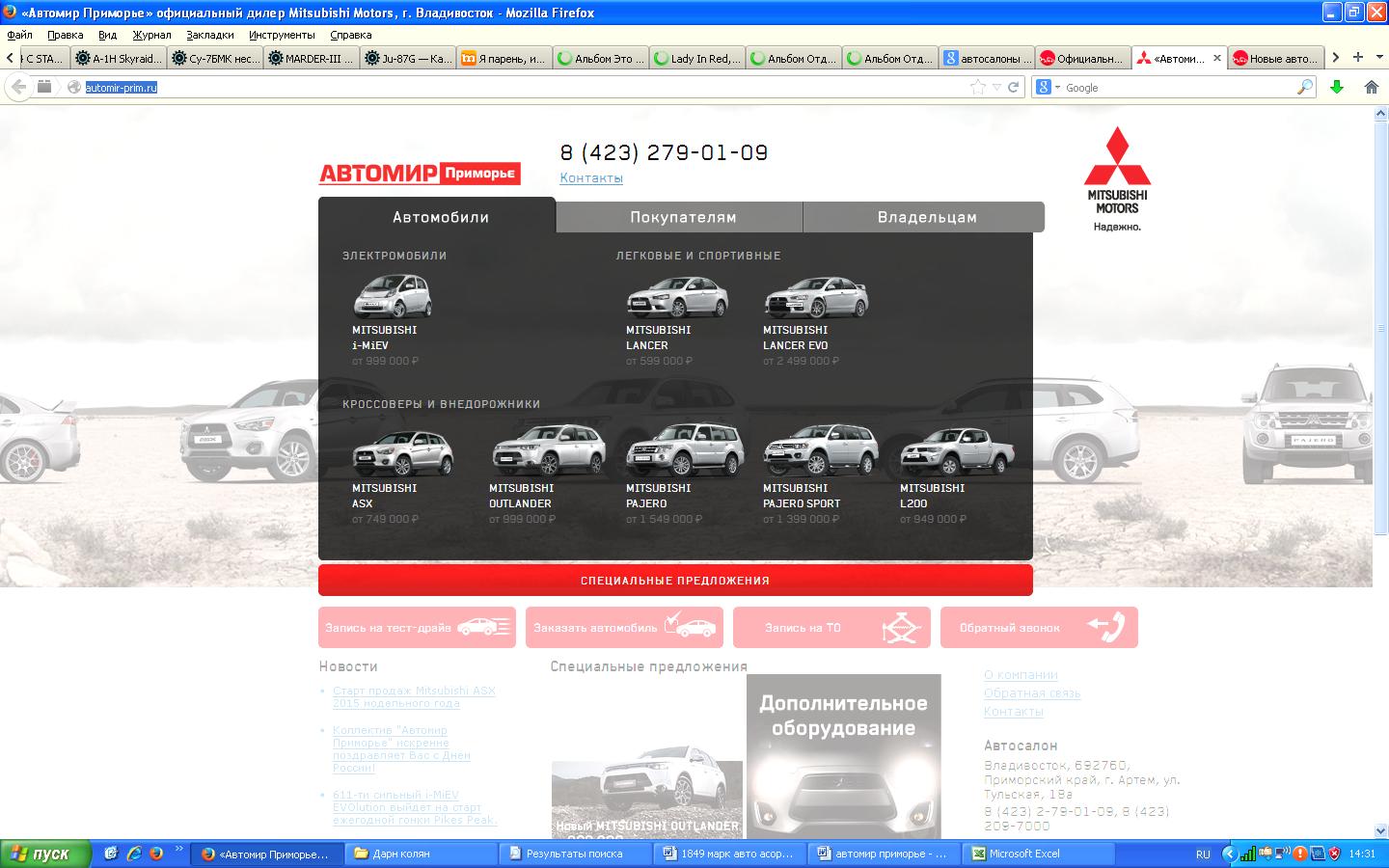
Task: Switch to the Новые авто tab
Action: (x=1276, y=59)
